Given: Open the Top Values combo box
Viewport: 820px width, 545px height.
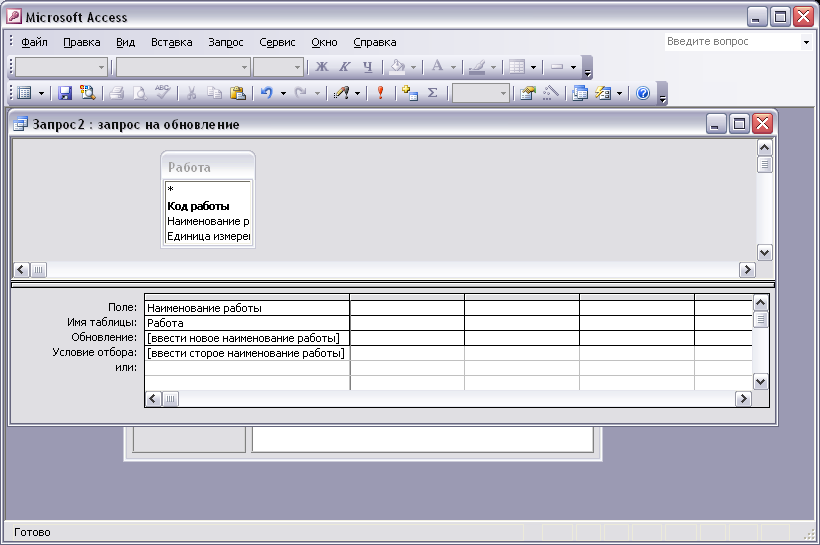Looking at the screenshot, I should [481, 94].
